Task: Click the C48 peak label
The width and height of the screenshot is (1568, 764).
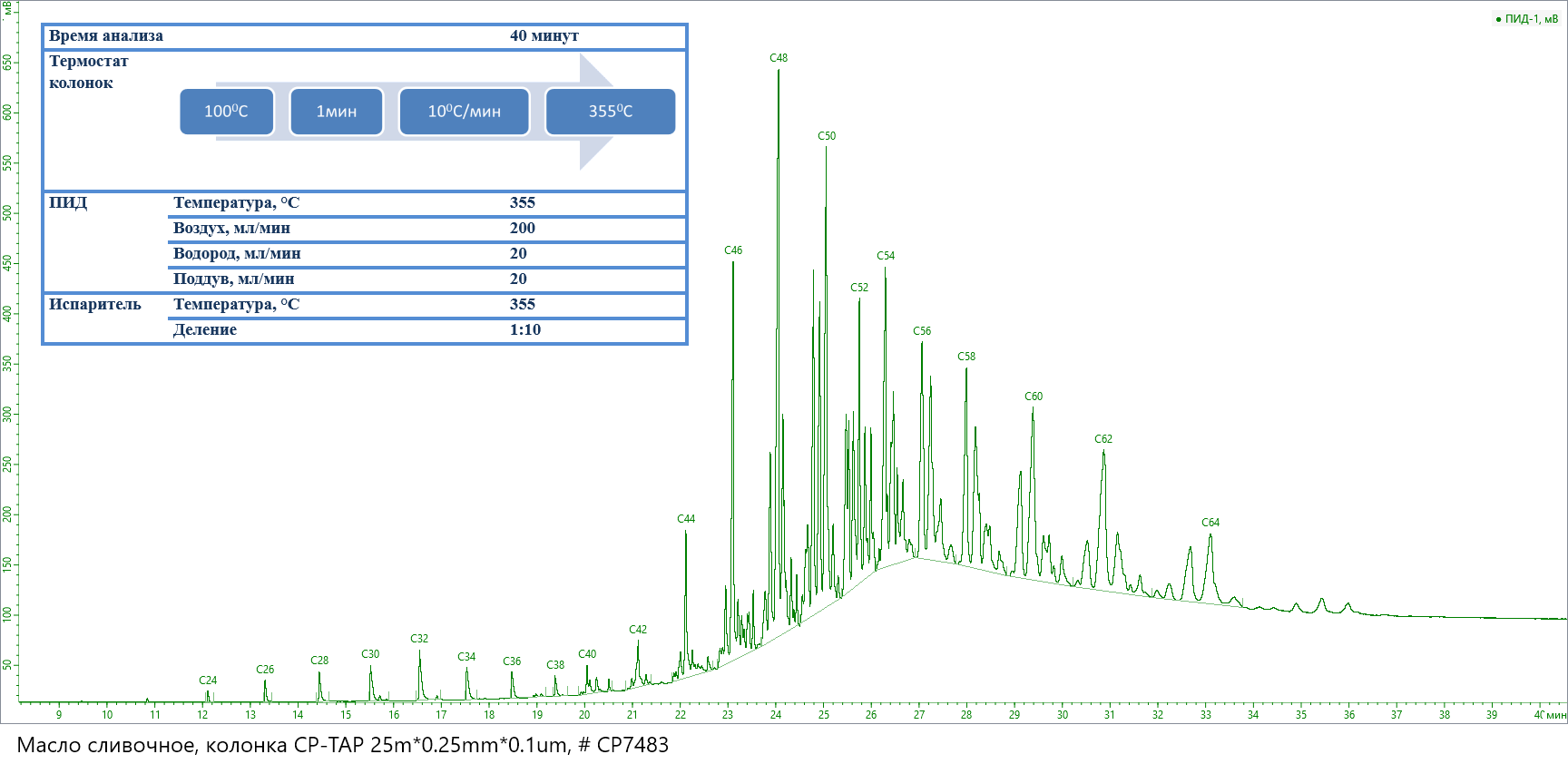Action: click(779, 58)
